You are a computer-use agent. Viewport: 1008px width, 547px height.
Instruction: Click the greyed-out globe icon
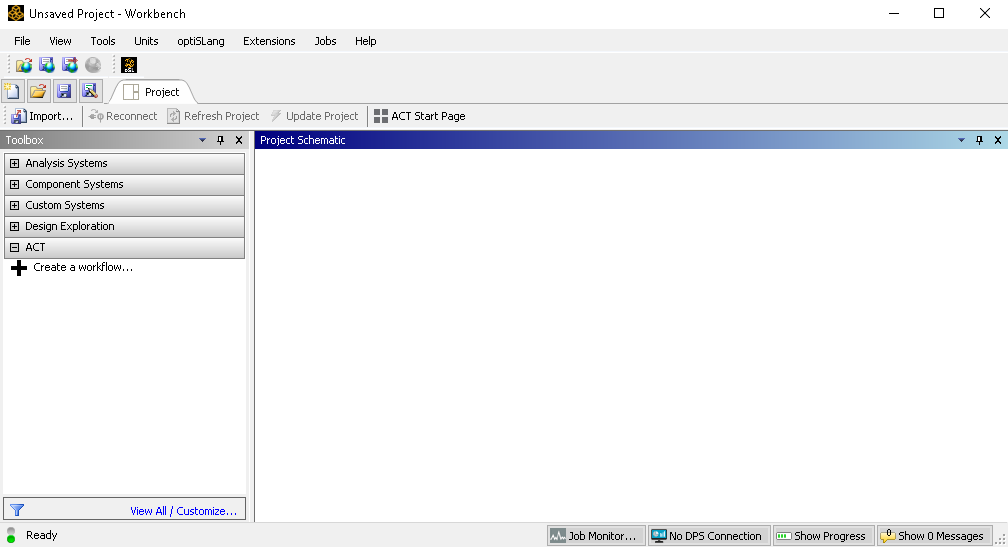click(x=93, y=65)
